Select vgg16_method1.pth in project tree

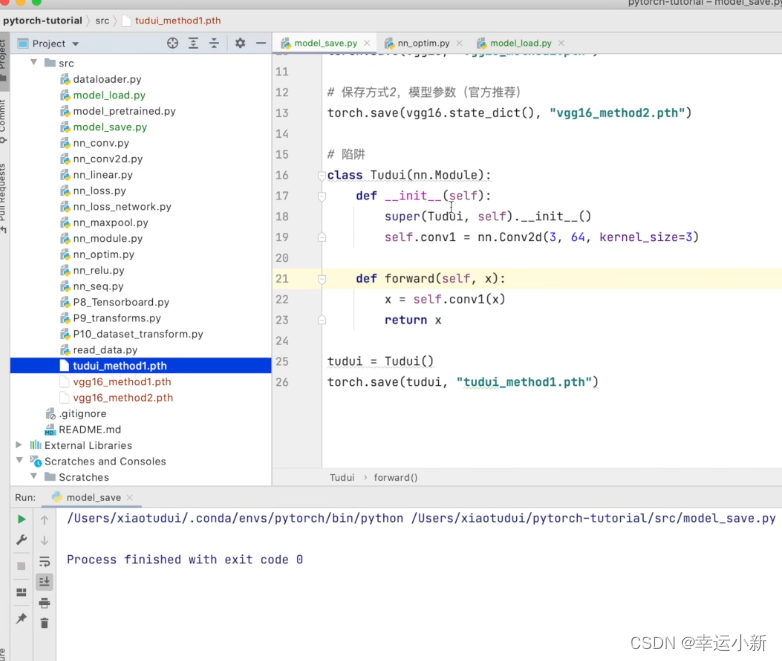(x=121, y=381)
